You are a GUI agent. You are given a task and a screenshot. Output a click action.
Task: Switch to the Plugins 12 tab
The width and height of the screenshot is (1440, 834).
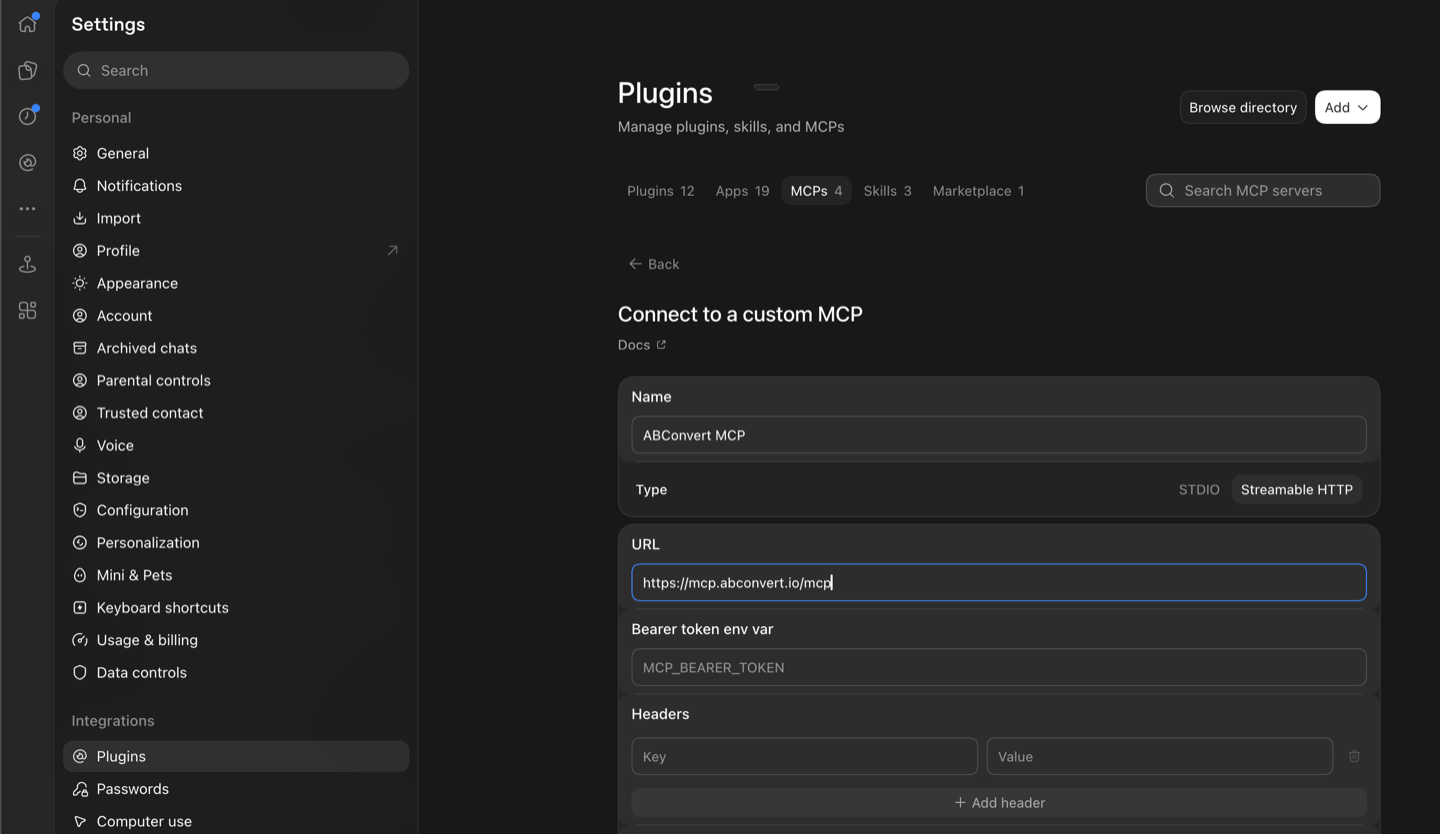[660, 190]
